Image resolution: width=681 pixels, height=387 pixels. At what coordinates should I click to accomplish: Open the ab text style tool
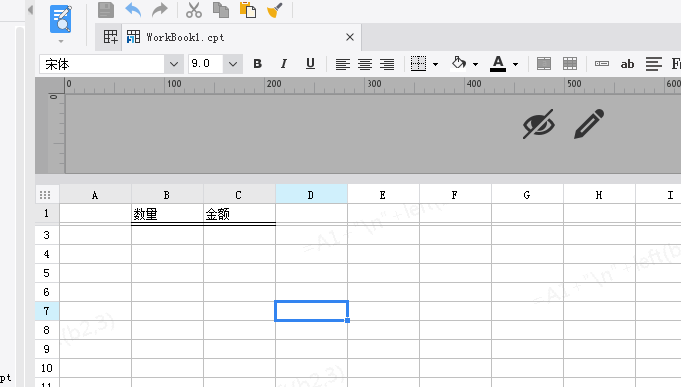[627, 64]
